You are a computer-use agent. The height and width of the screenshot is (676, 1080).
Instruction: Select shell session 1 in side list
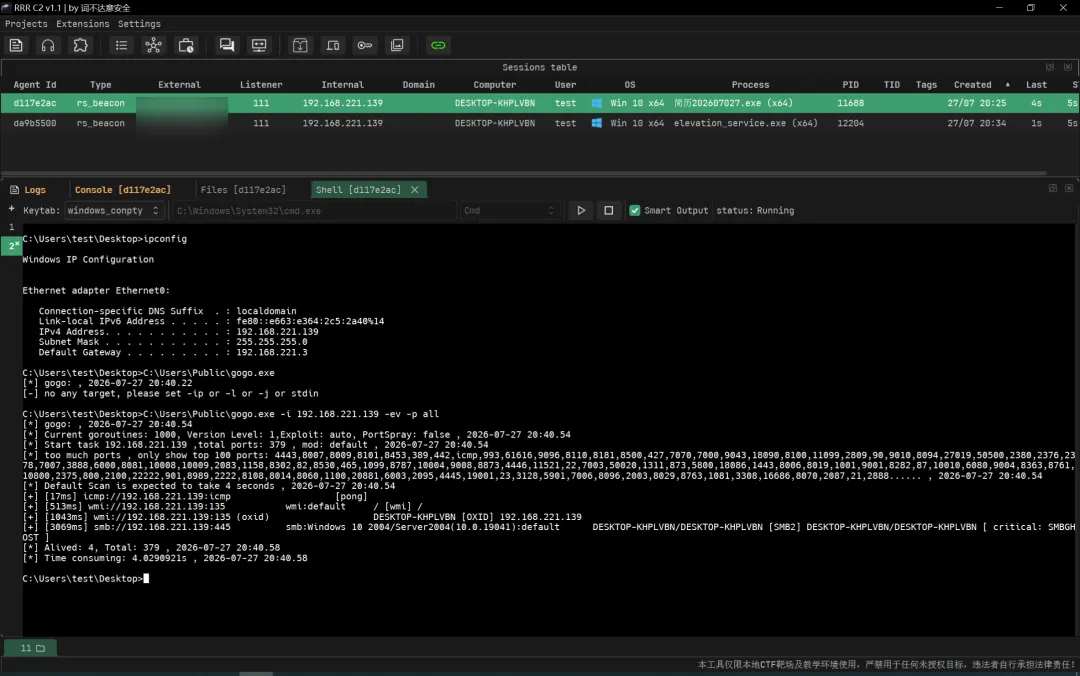tap(11, 227)
